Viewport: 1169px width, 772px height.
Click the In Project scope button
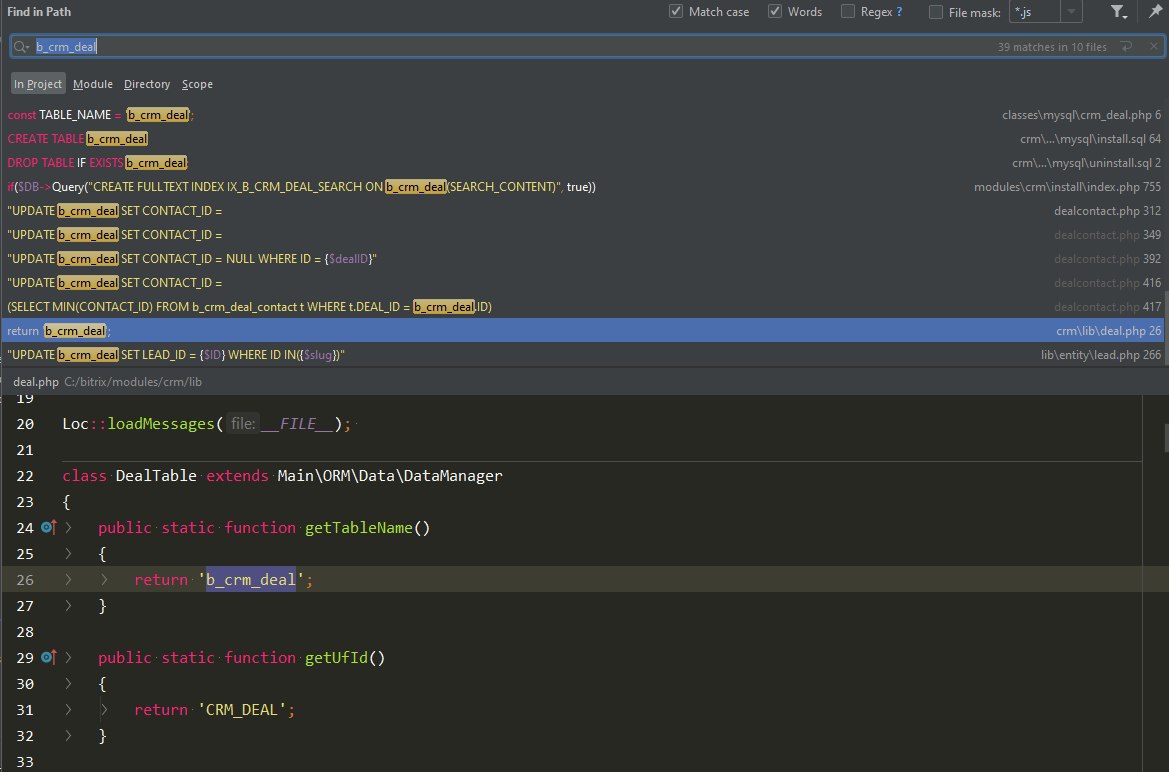(x=38, y=84)
